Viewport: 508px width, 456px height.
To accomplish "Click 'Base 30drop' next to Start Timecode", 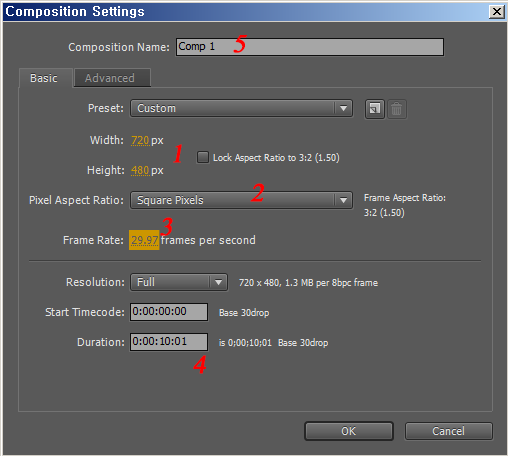I will [x=244, y=313].
